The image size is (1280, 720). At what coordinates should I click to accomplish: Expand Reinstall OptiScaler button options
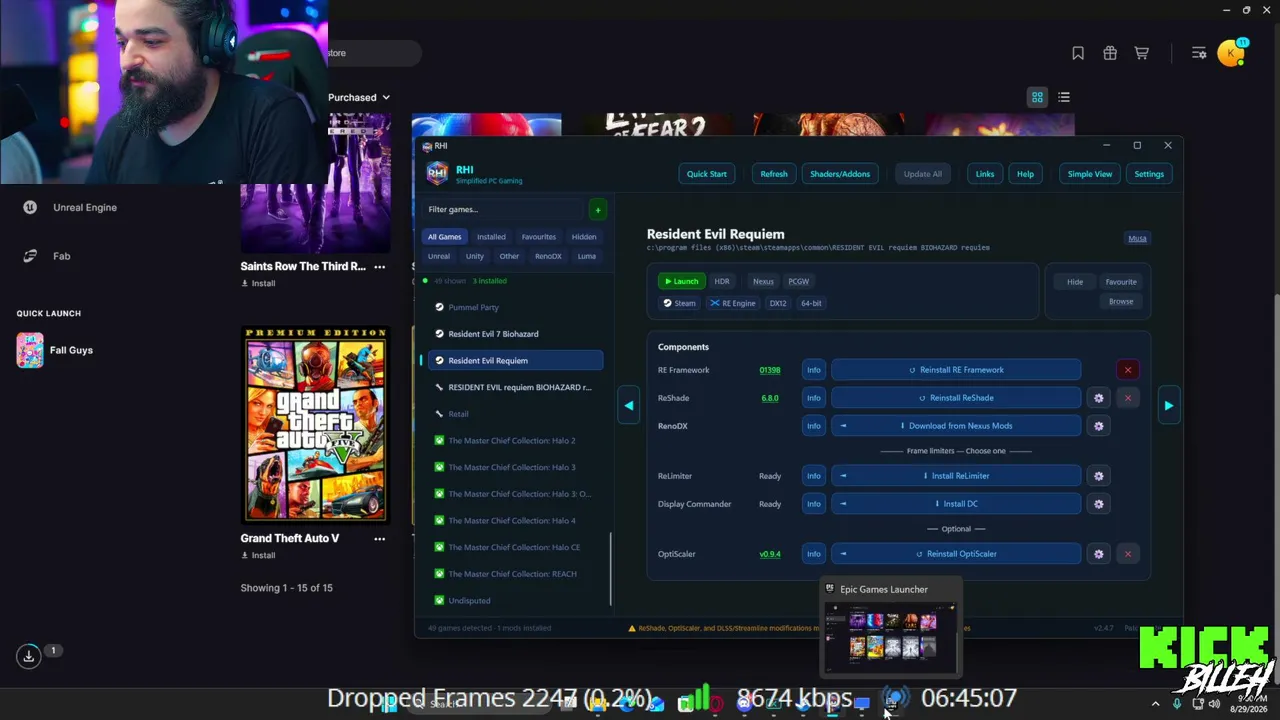843,554
